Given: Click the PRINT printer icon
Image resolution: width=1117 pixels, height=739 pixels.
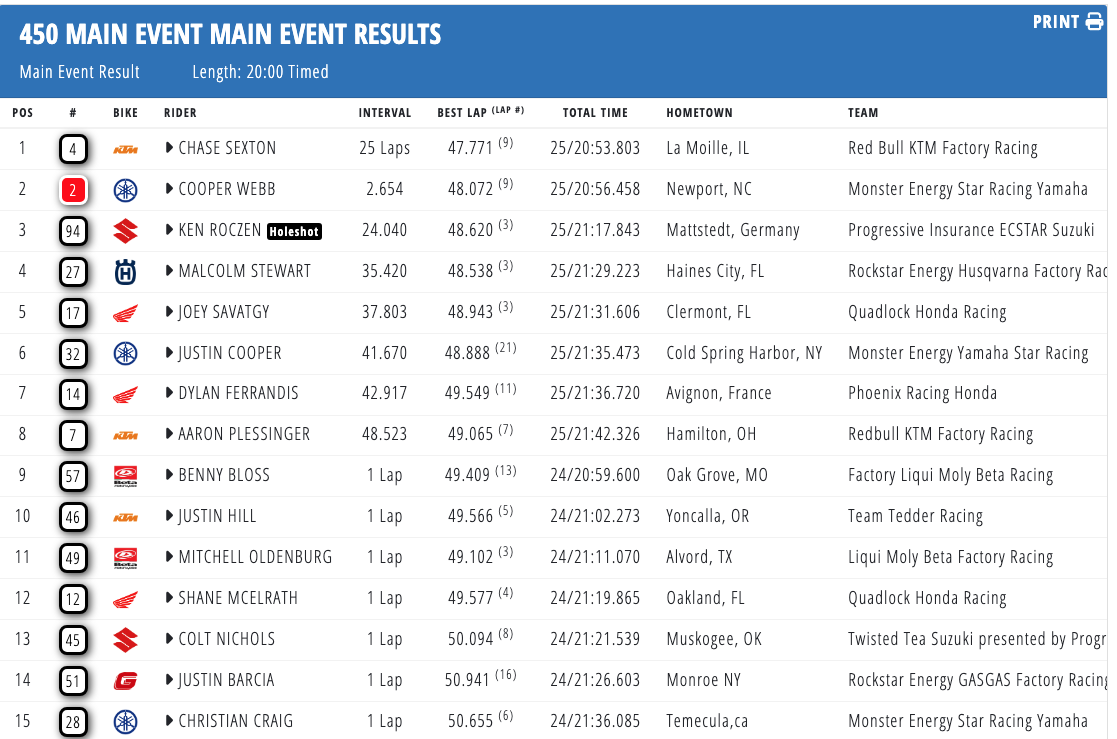Looking at the screenshot, I should tap(1095, 22).
